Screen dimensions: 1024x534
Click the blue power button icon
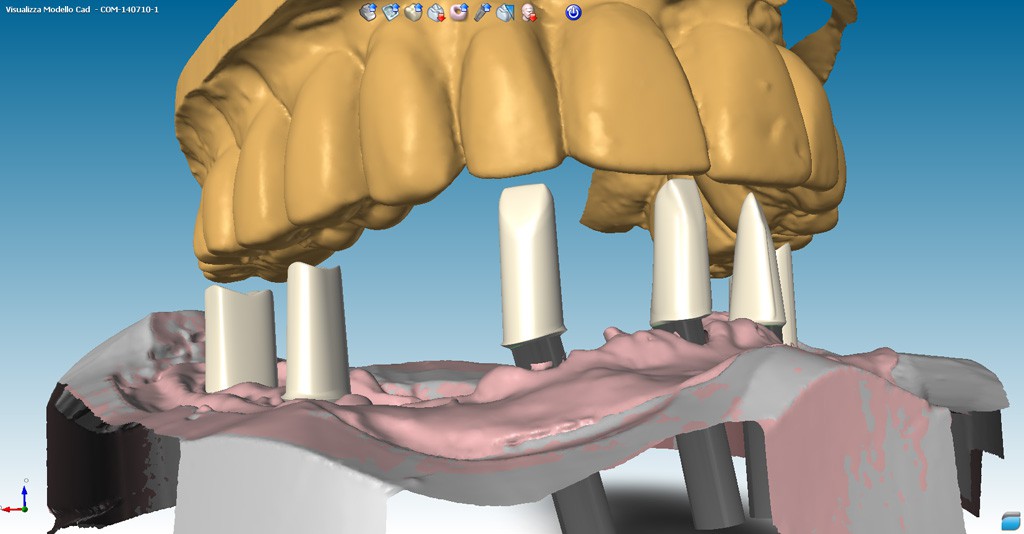point(573,12)
